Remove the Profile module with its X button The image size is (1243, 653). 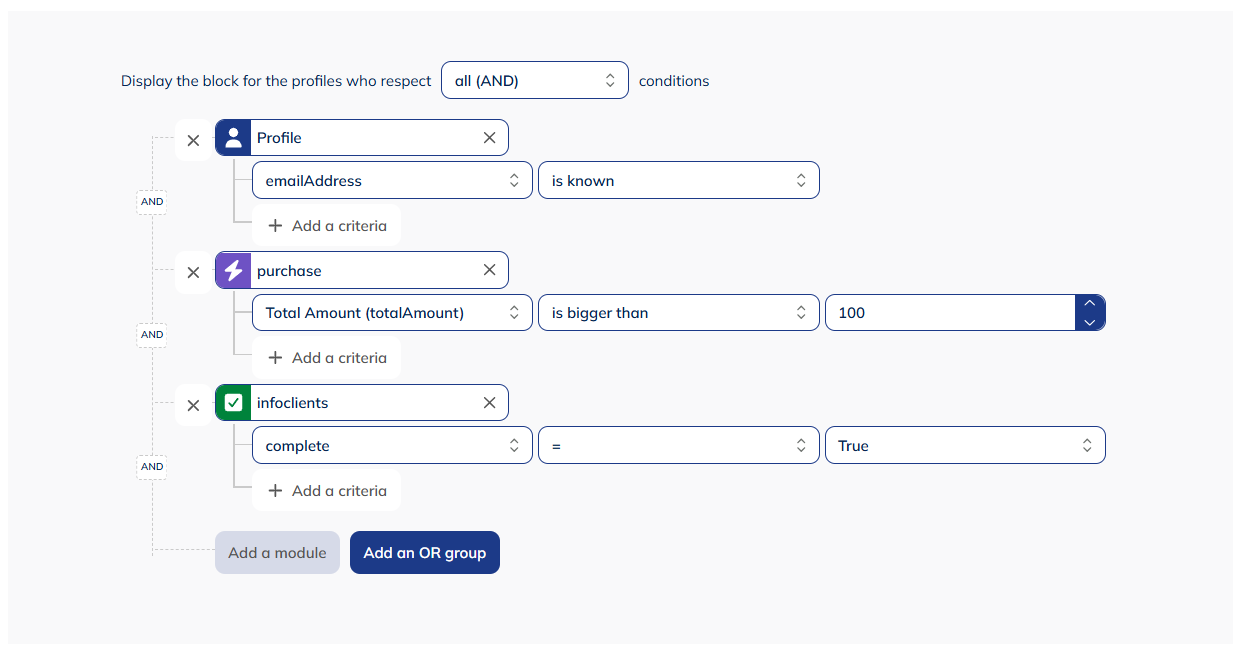click(x=489, y=137)
